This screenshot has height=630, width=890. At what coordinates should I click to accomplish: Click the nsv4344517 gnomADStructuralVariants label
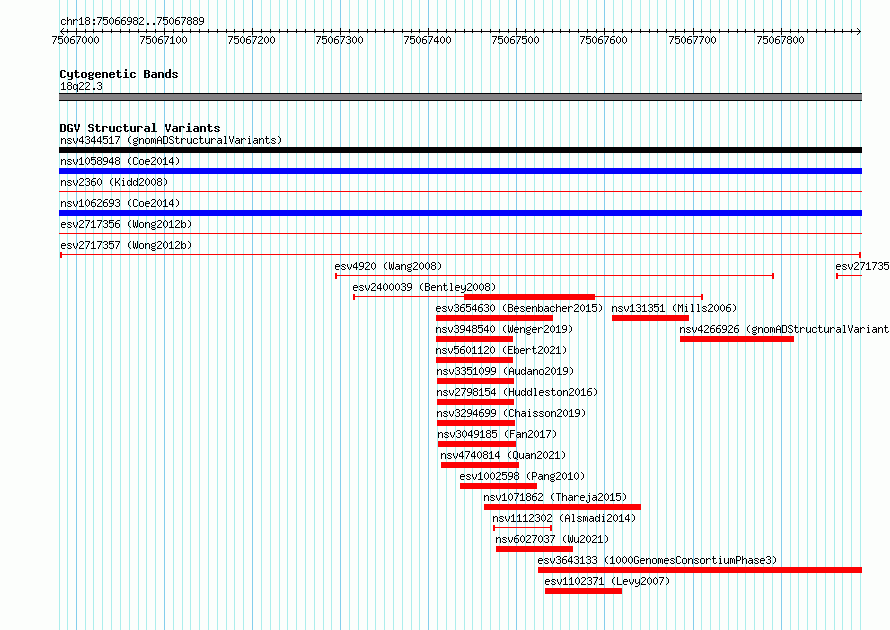point(171,140)
